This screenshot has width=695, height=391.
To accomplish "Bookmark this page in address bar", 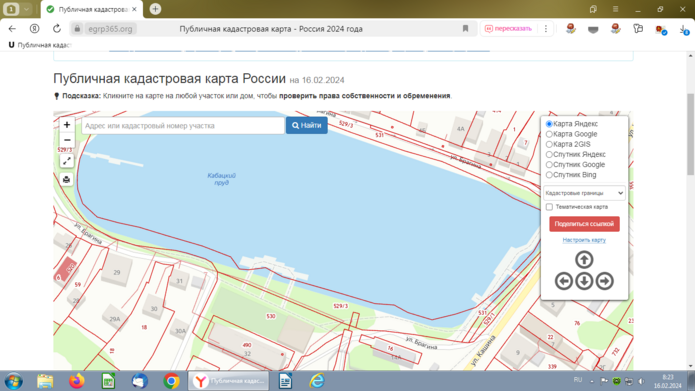I will pyautogui.click(x=465, y=29).
